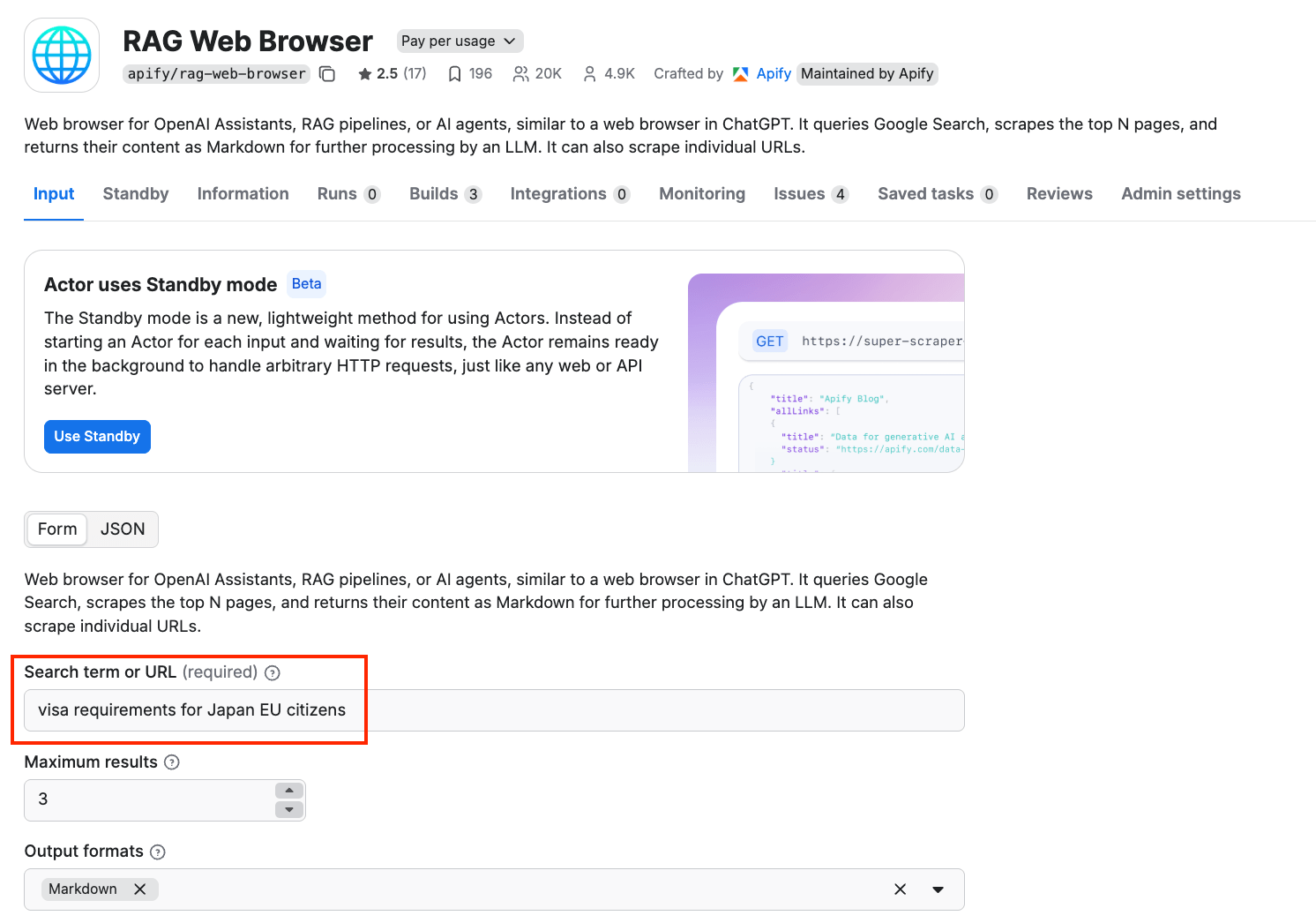Select the Form input mode

[x=56, y=529]
